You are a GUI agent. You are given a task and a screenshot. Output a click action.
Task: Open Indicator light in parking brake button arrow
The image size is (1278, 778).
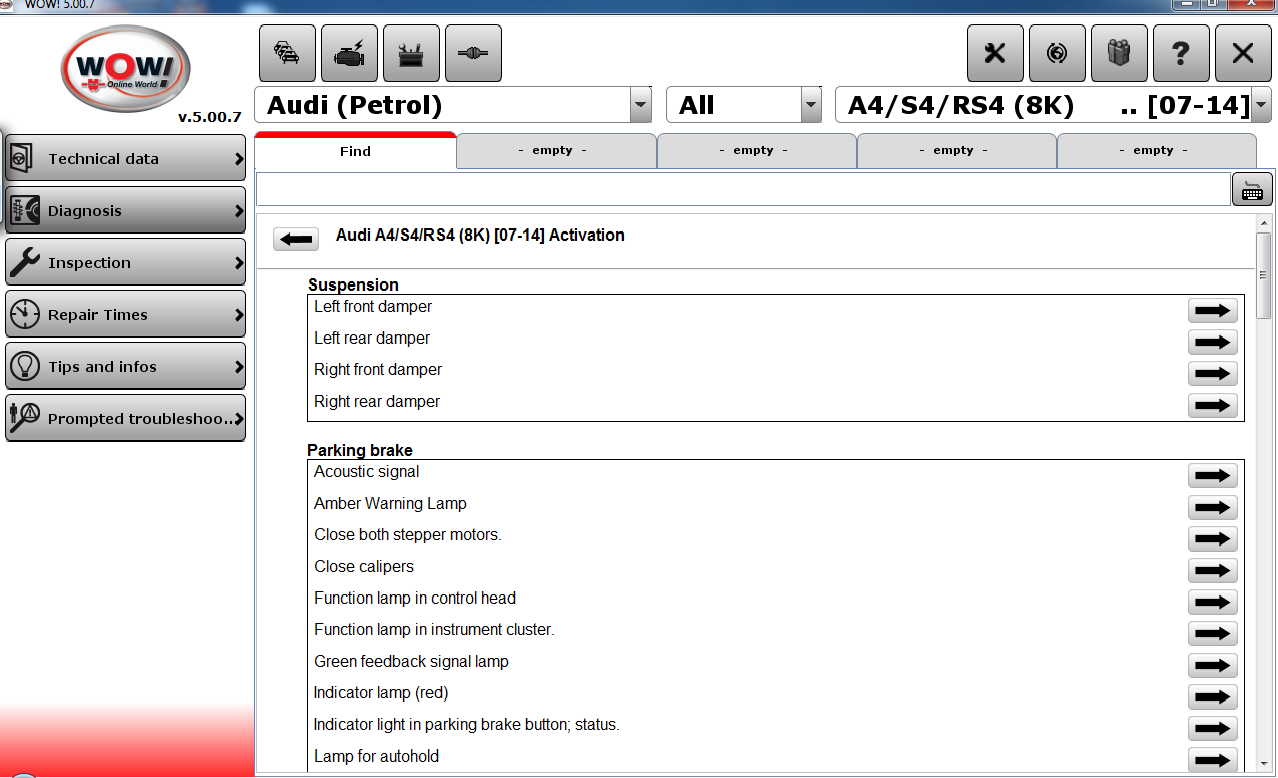pos(1212,729)
